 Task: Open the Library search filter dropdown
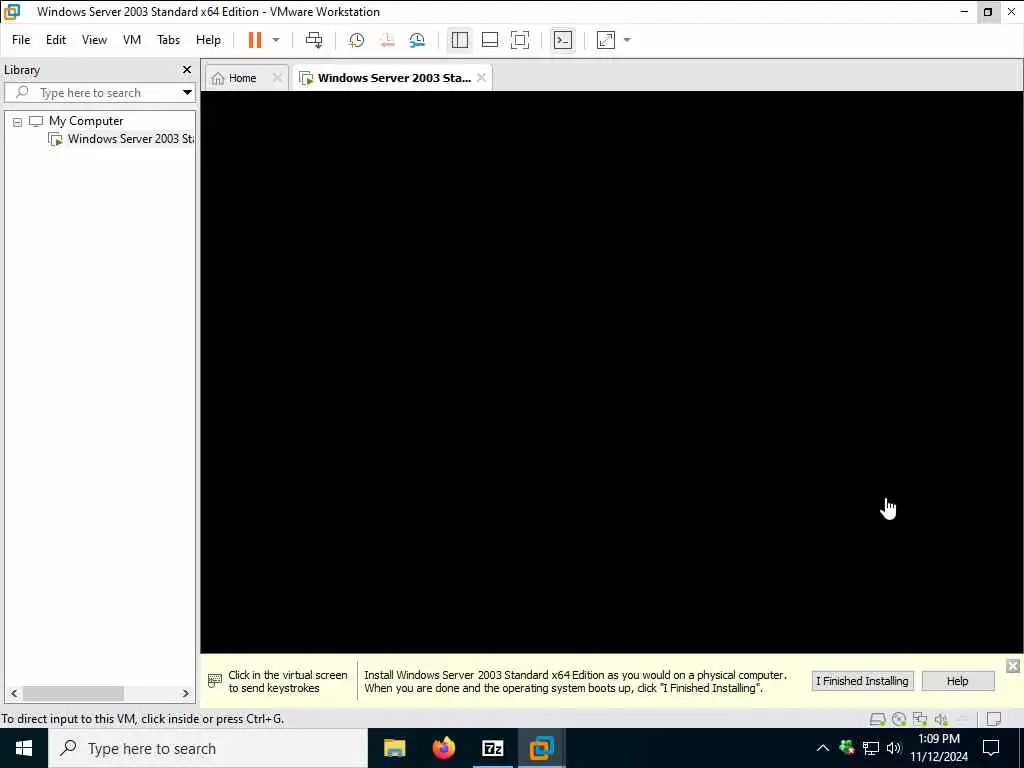tap(187, 93)
